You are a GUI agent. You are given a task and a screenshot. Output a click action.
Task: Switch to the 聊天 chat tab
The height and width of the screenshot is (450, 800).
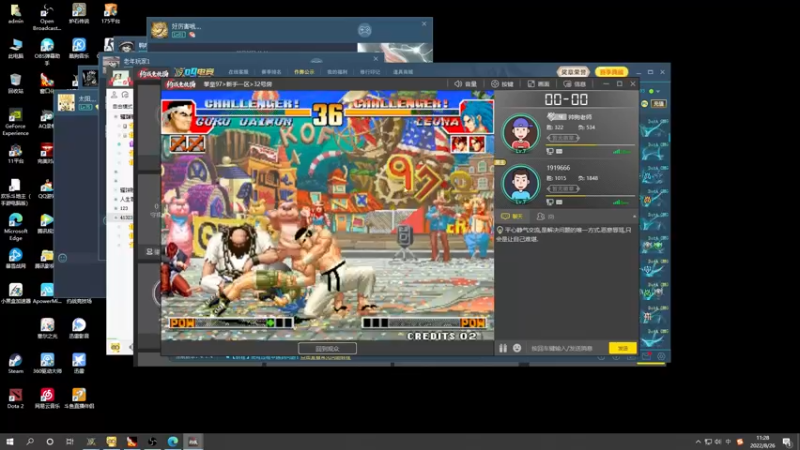point(512,216)
